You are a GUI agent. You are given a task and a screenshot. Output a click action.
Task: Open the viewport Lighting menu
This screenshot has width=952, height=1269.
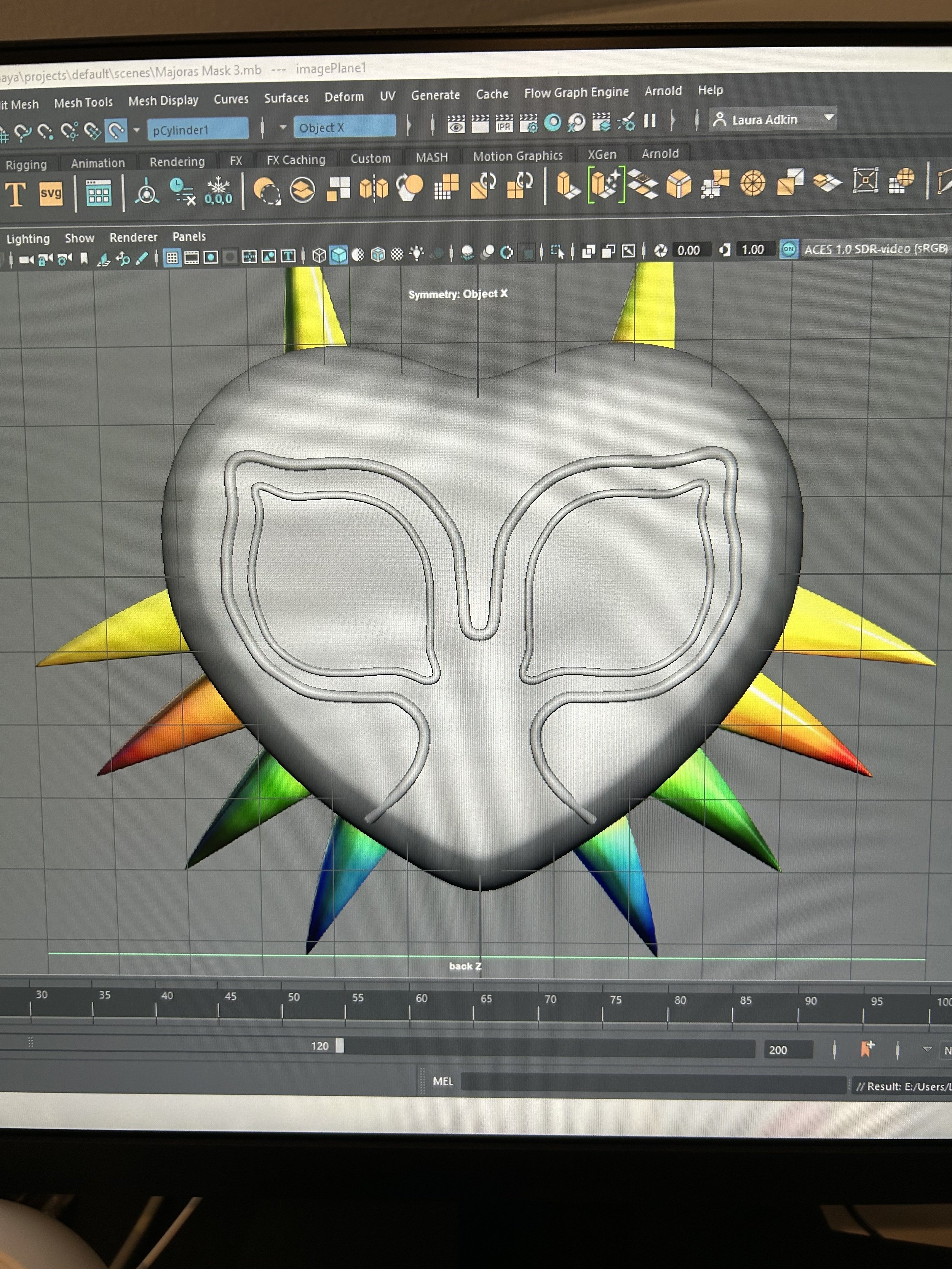point(27,239)
